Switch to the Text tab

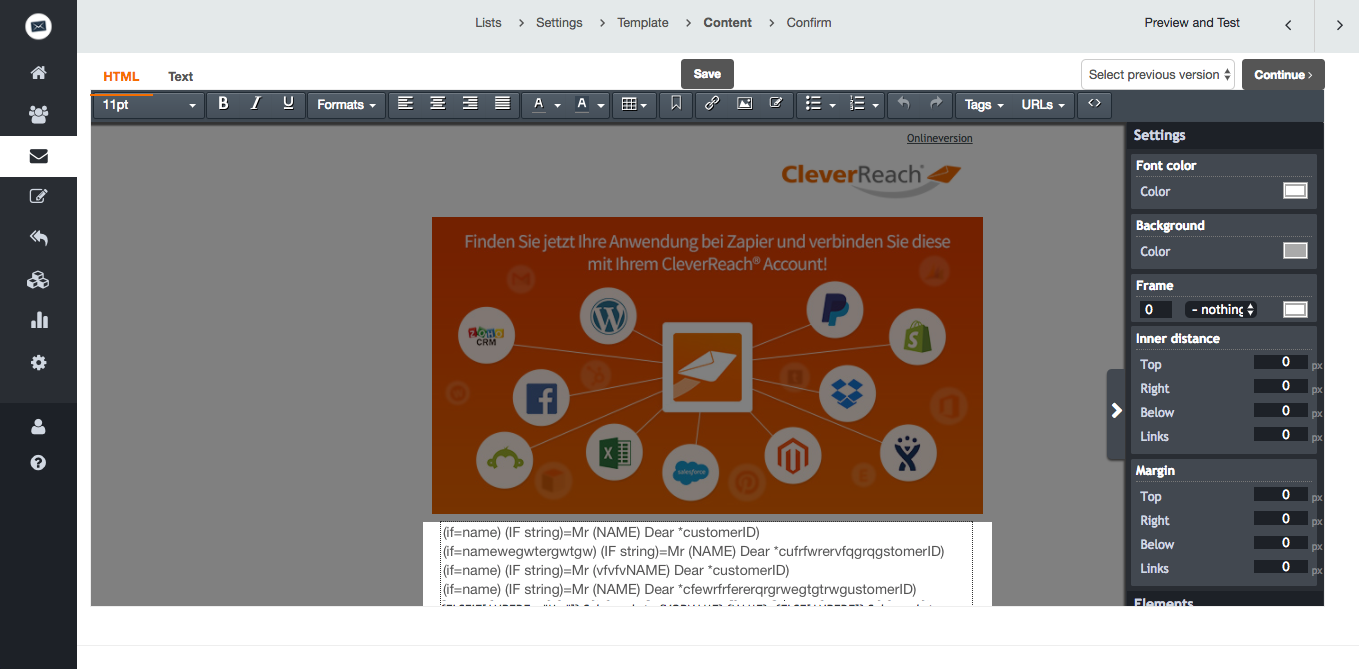pyautogui.click(x=181, y=77)
